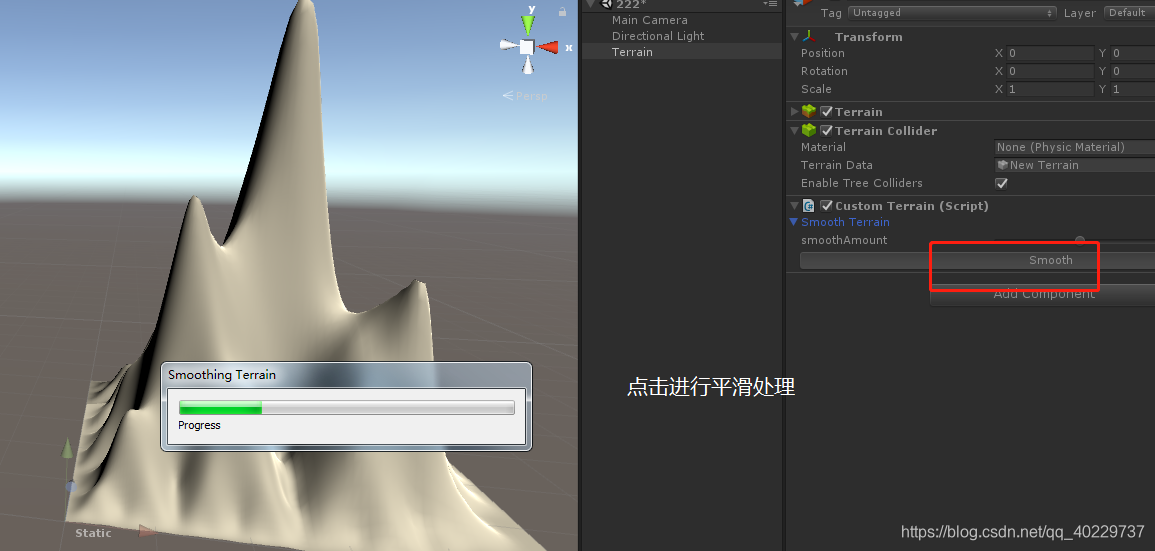1155x551 pixels.
Task: Select Terrain in Hierarchy
Action: (632, 52)
